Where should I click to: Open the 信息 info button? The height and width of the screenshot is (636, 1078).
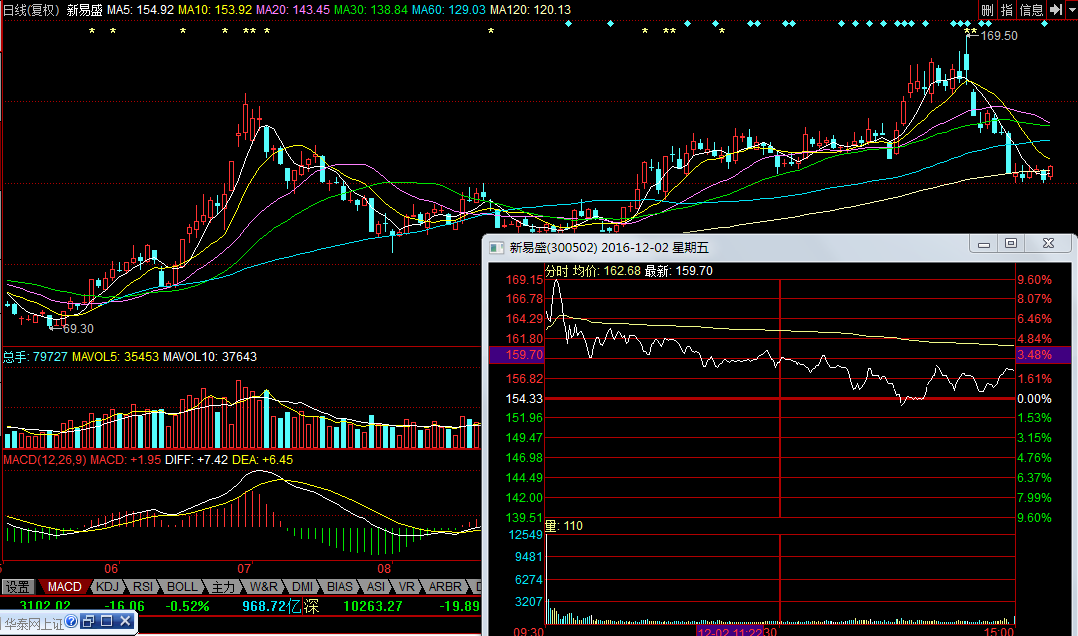(1031, 10)
